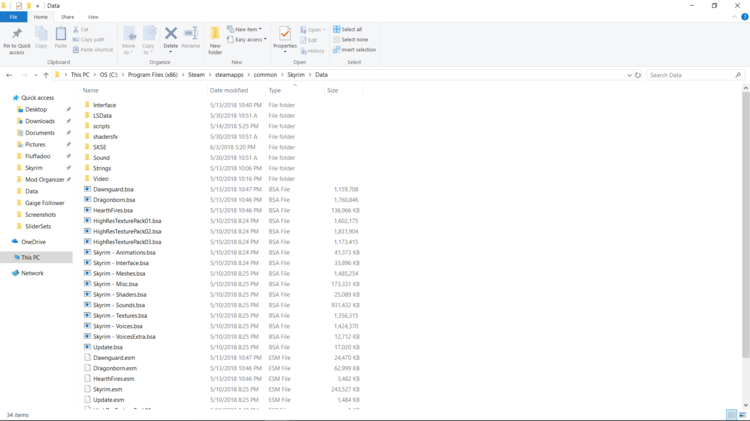The width and height of the screenshot is (750, 421).
Task: Select the Dawnguard.bsa file
Action: (113, 189)
